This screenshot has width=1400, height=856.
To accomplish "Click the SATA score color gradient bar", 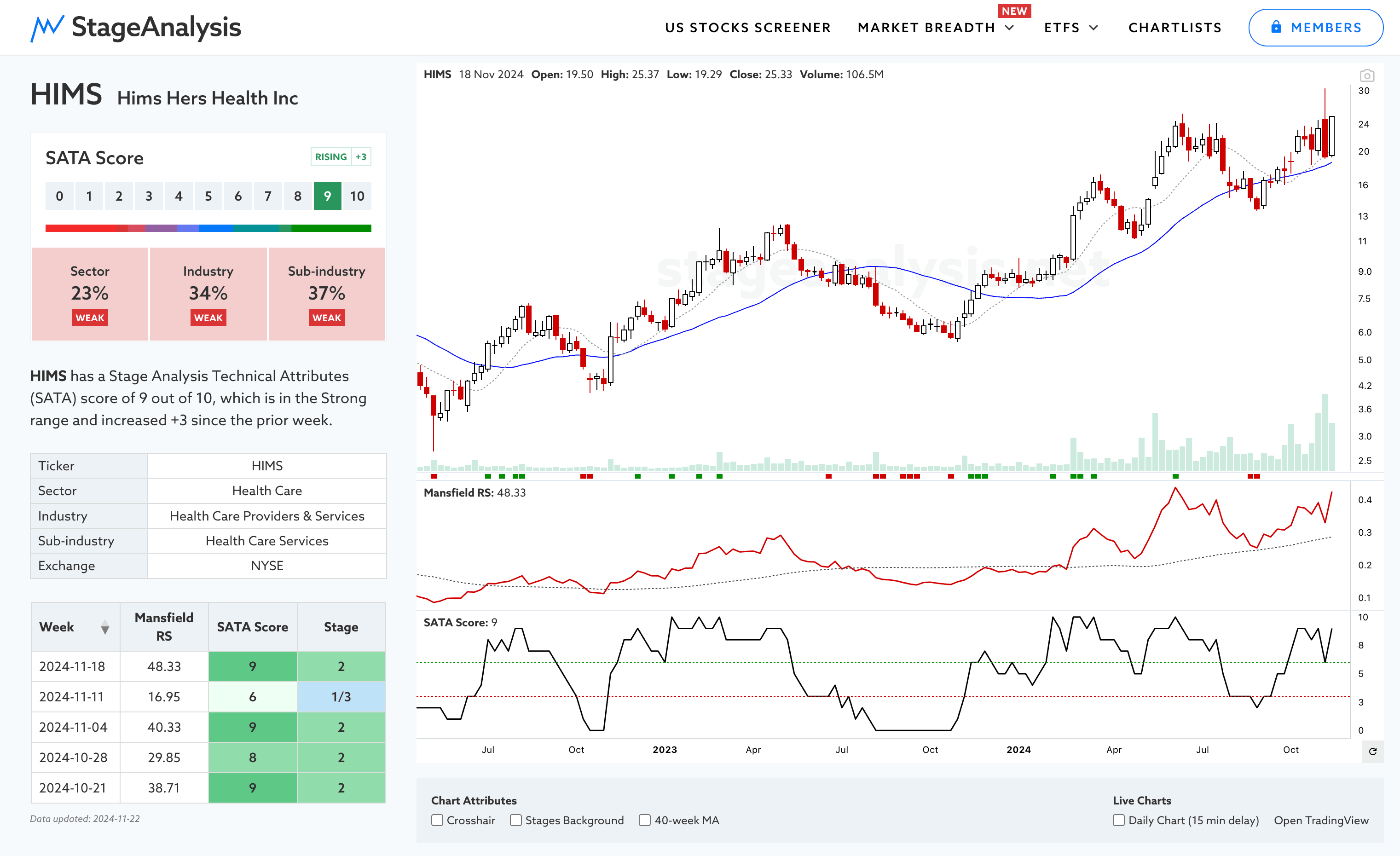I will click(x=208, y=228).
